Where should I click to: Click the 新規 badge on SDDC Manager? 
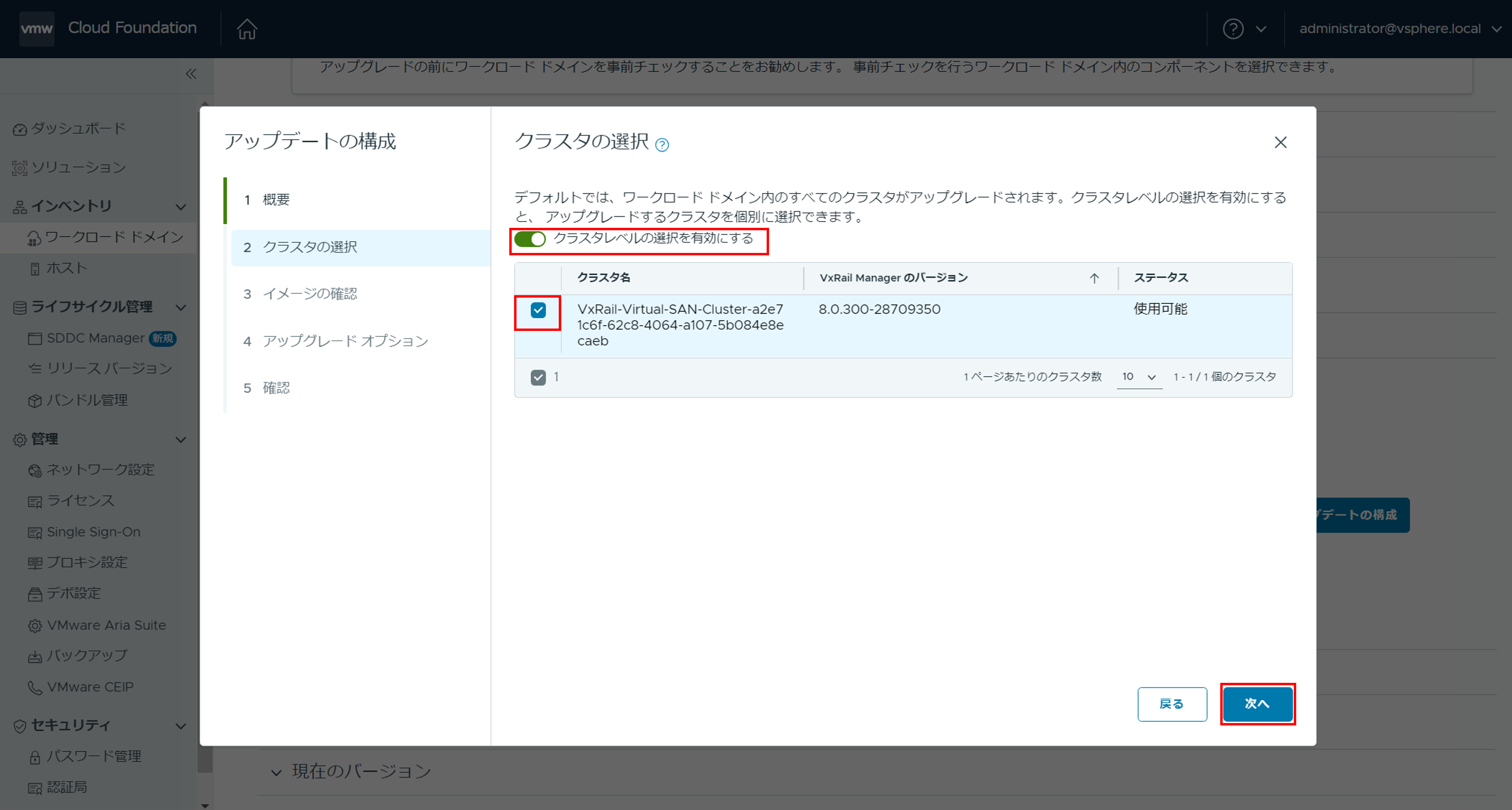click(x=163, y=339)
